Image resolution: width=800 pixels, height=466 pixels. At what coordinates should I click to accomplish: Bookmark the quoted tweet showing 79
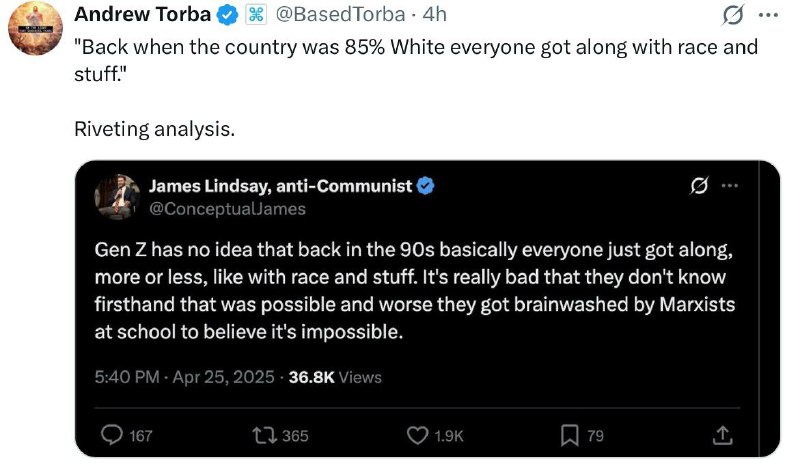[582, 435]
